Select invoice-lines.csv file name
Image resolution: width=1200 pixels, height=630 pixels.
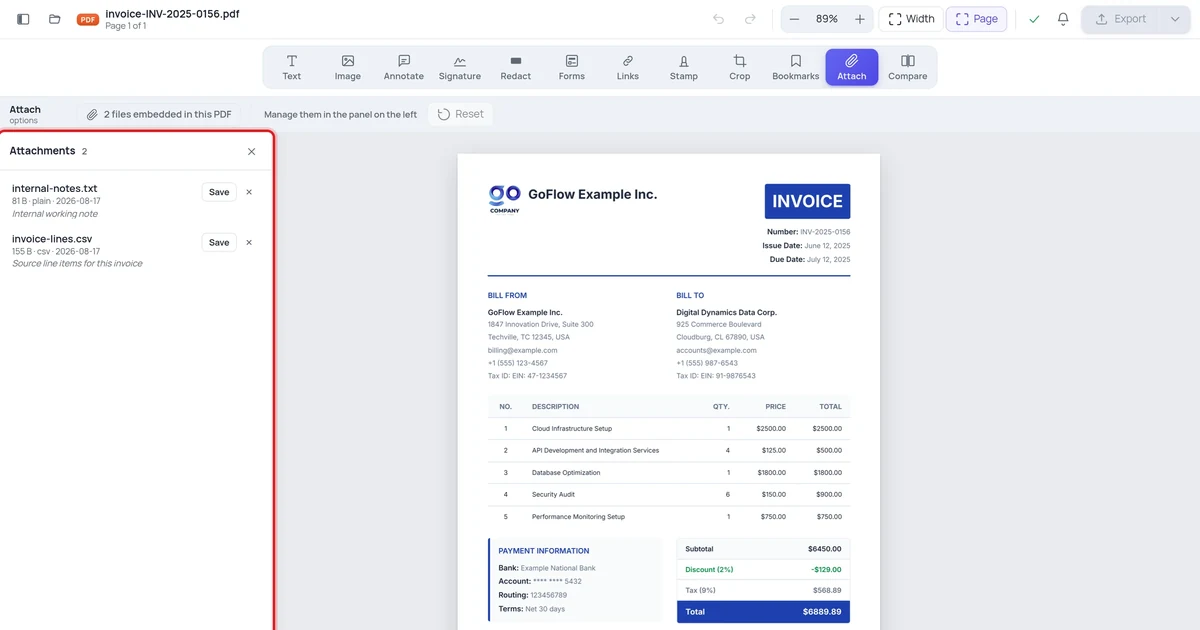point(52,238)
